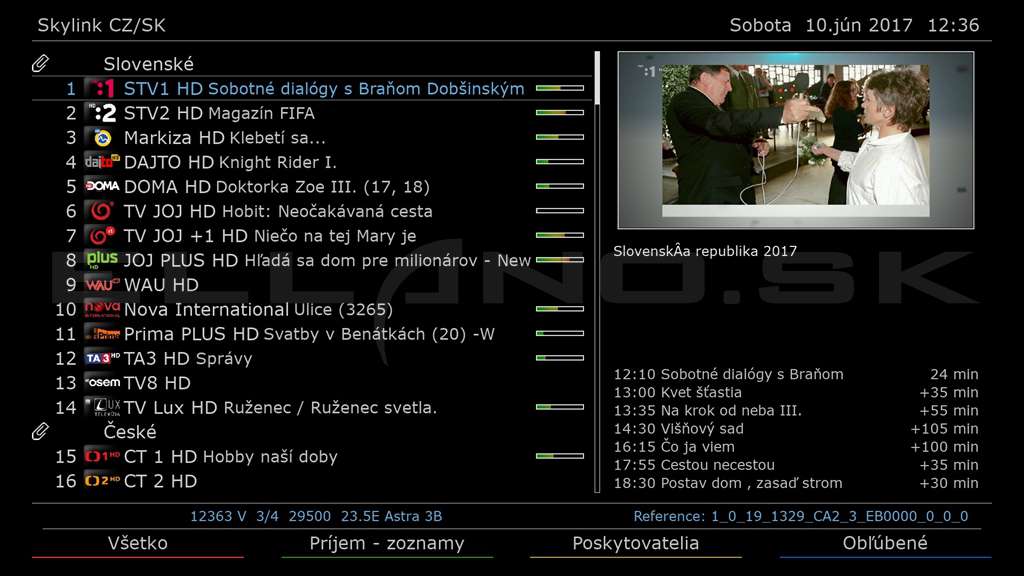Image resolution: width=1024 pixels, height=576 pixels.
Task: Click the TV JOJ HD programme progress bar
Action: coord(560,211)
